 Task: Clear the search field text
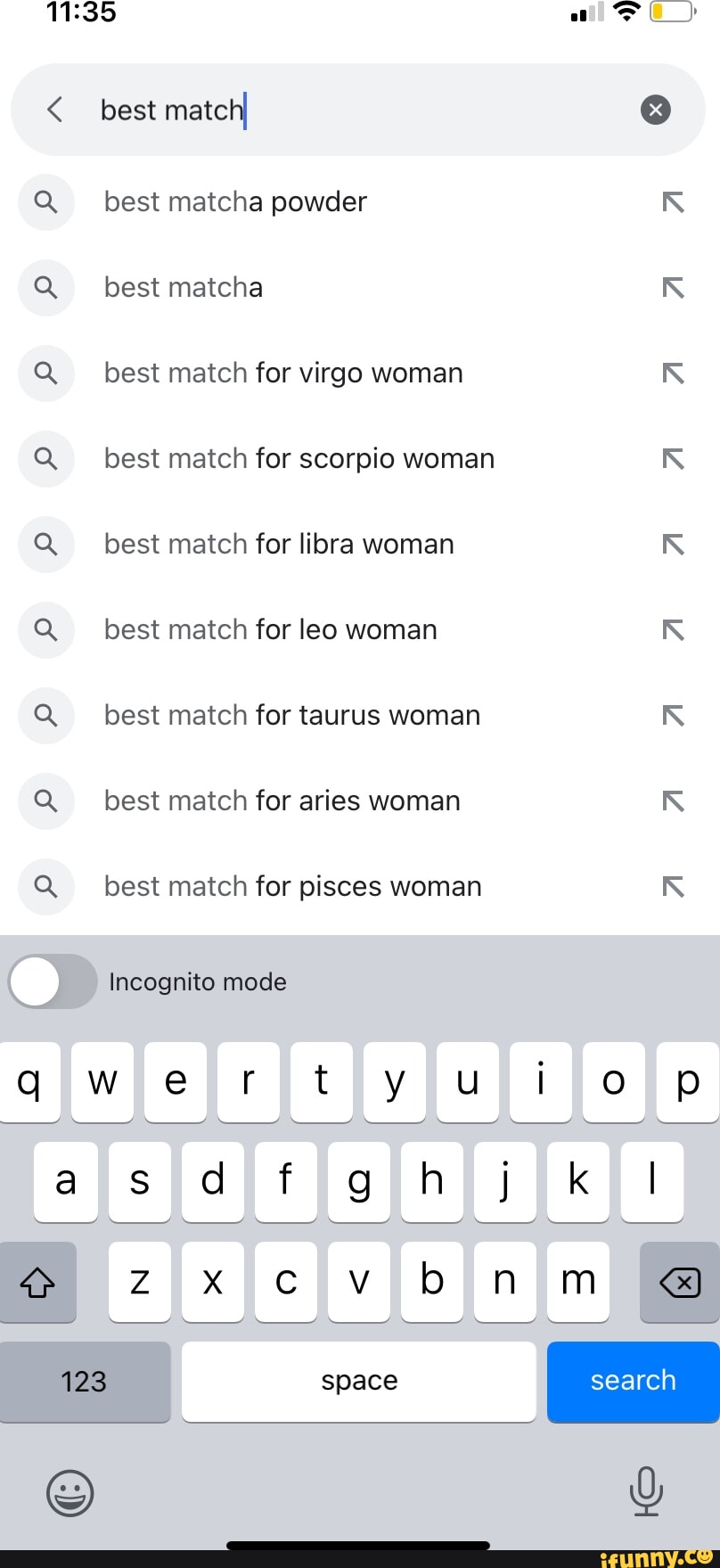(x=655, y=110)
